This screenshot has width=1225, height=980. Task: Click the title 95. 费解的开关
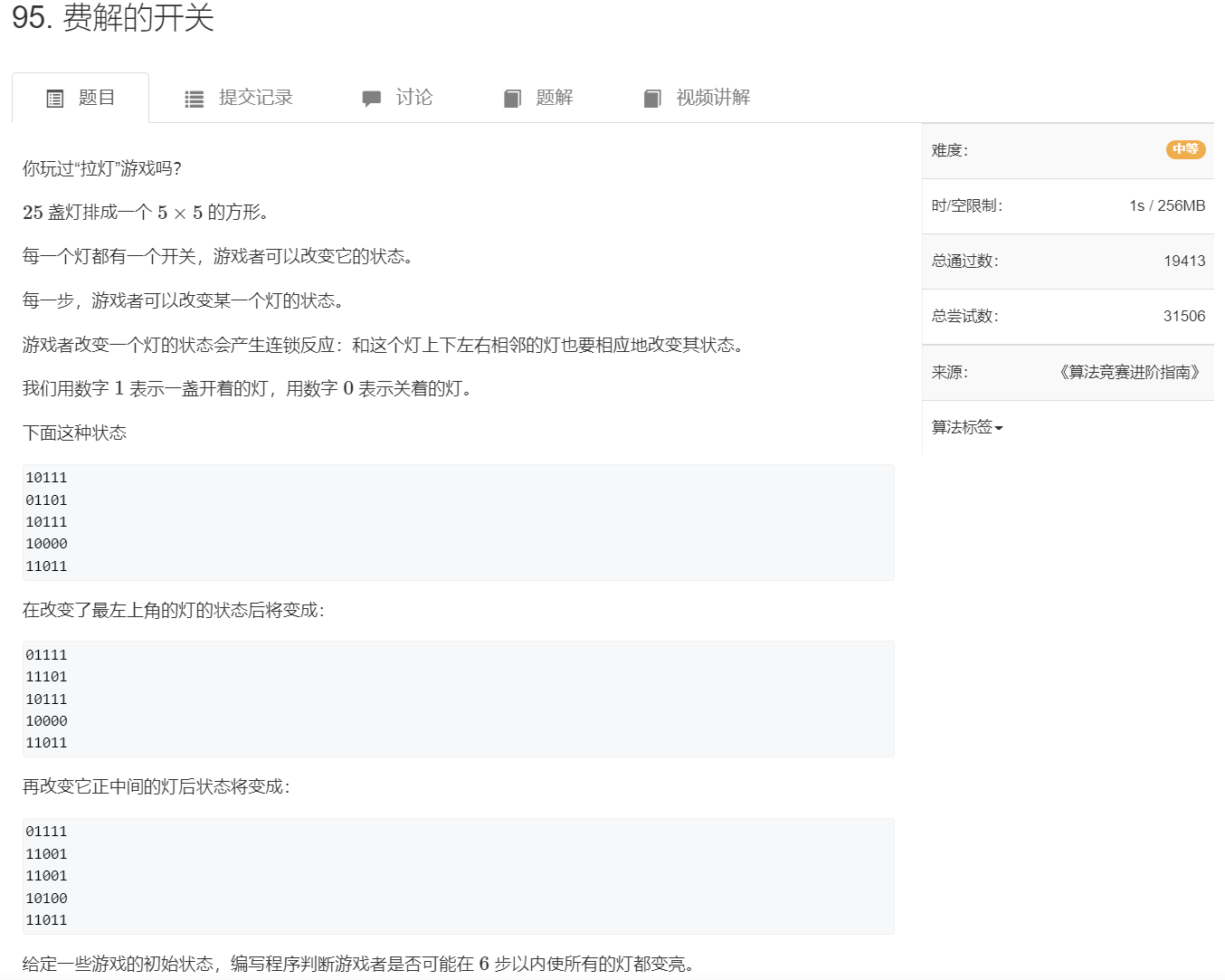[113, 17]
